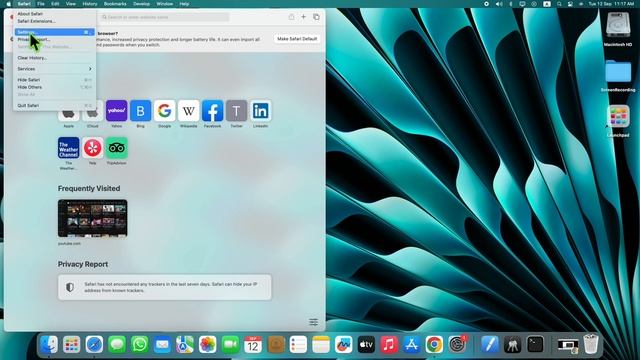The height and width of the screenshot is (360, 640).
Task: Open the Facebook favorite tile
Action: pyautogui.click(x=213, y=111)
